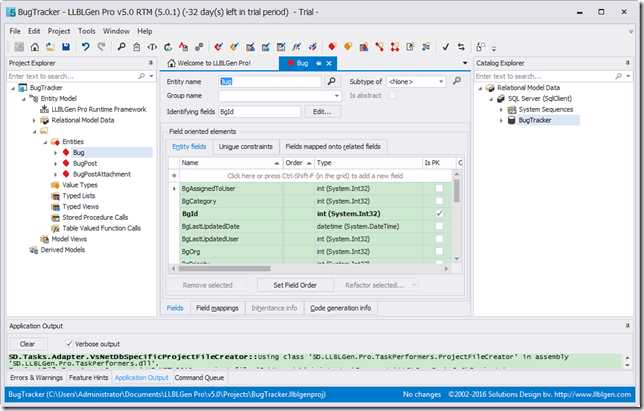Expand the Bug entity node
Screen dimensions: 644x411
(55, 153)
